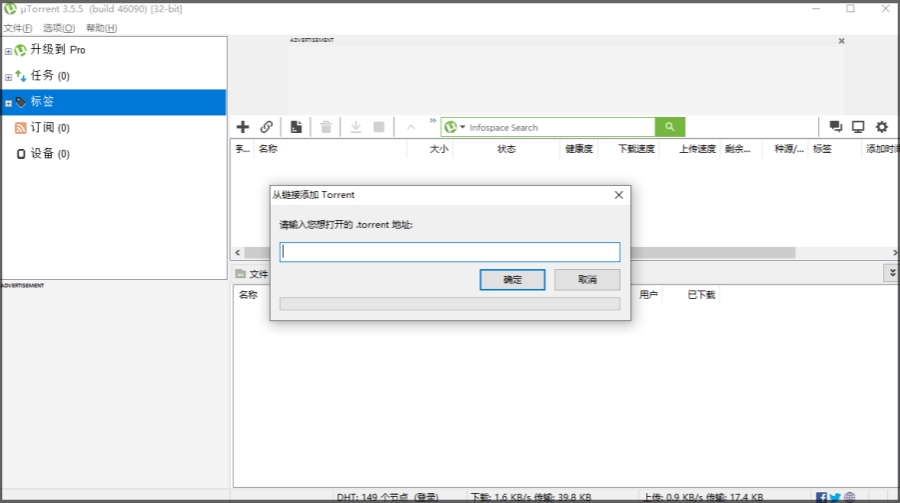Click the Add Torrent plus icon
The width and height of the screenshot is (900, 503).
click(243, 127)
